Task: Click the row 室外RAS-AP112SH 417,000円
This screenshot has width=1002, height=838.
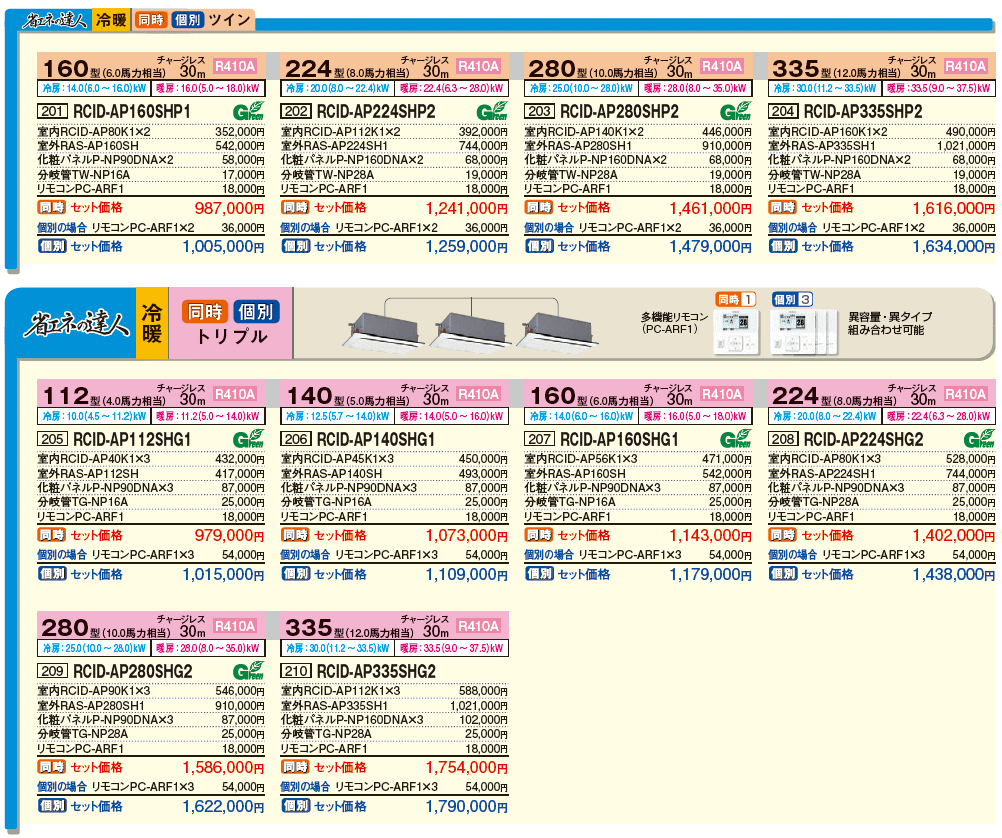Action: [151, 474]
